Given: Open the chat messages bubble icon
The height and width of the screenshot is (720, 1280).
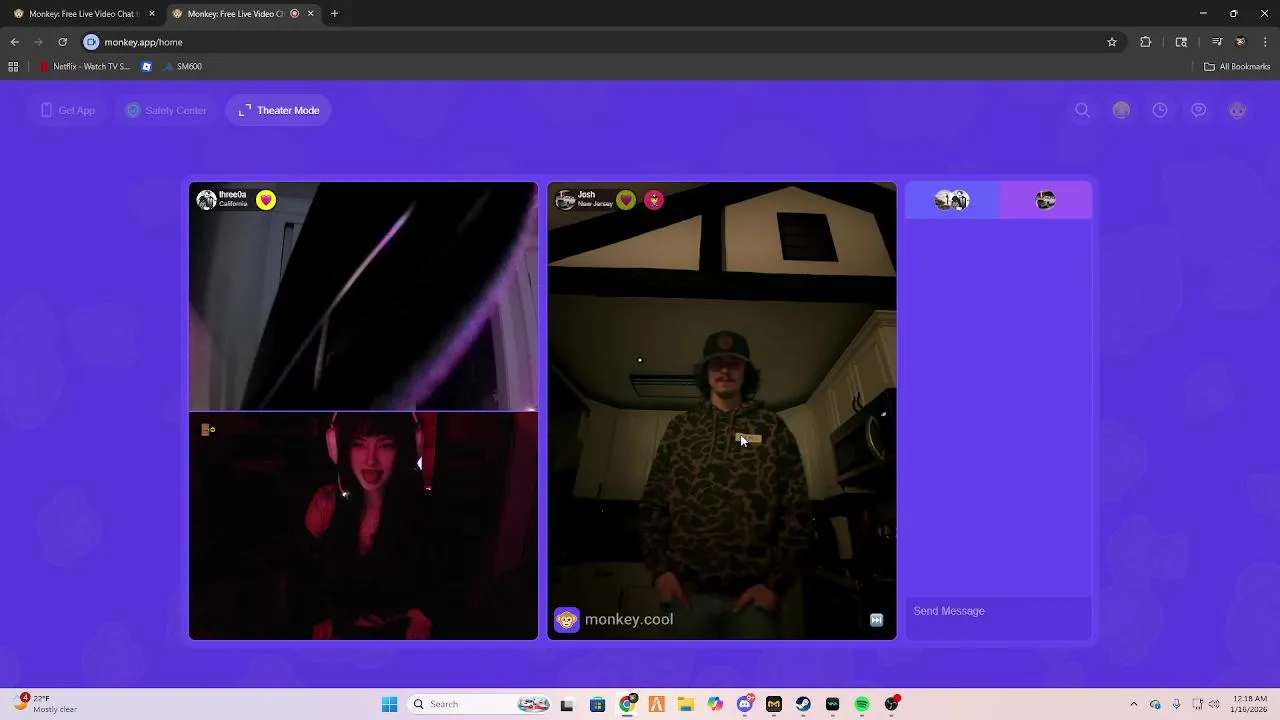Looking at the screenshot, I should pos(1198,110).
